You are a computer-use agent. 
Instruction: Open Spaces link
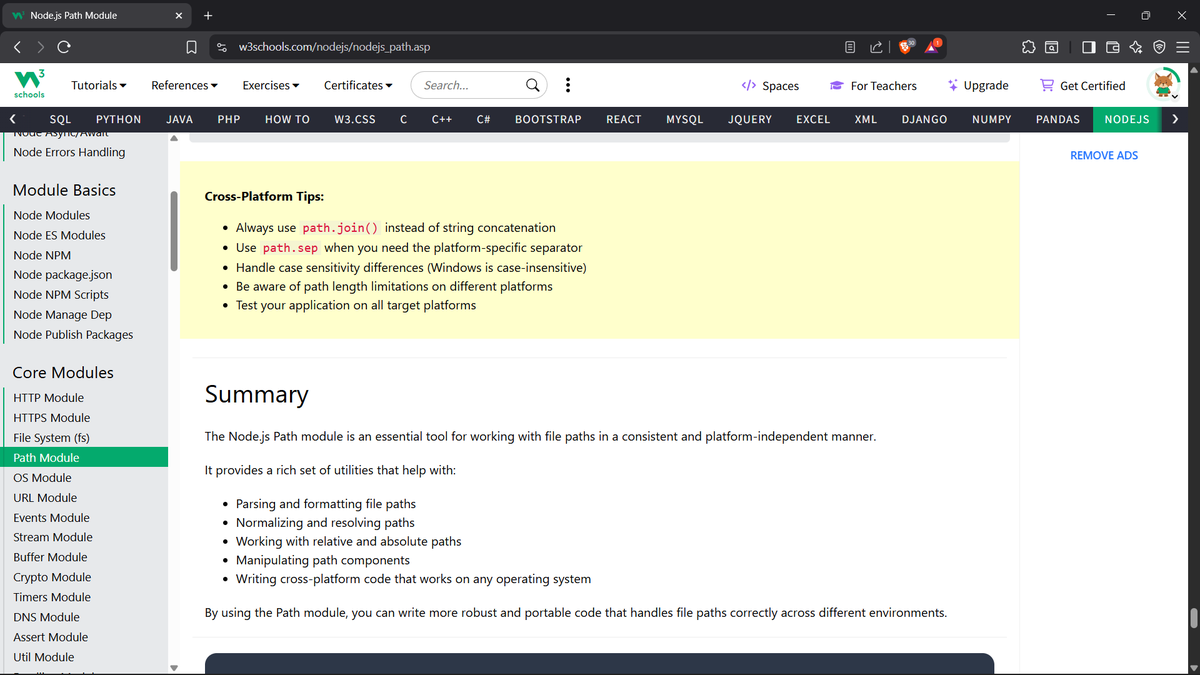coord(770,85)
